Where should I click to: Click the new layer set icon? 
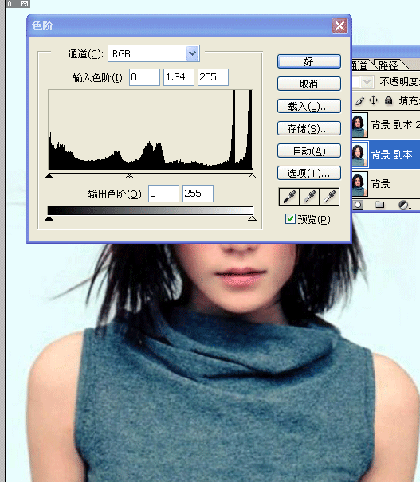coord(380,205)
